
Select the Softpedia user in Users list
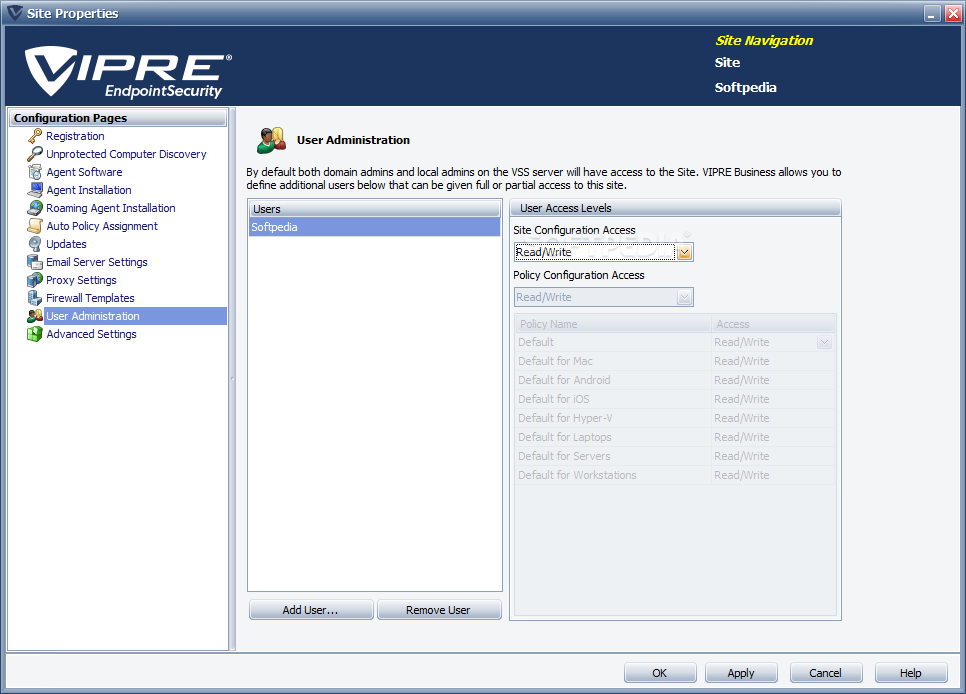click(x=375, y=227)
